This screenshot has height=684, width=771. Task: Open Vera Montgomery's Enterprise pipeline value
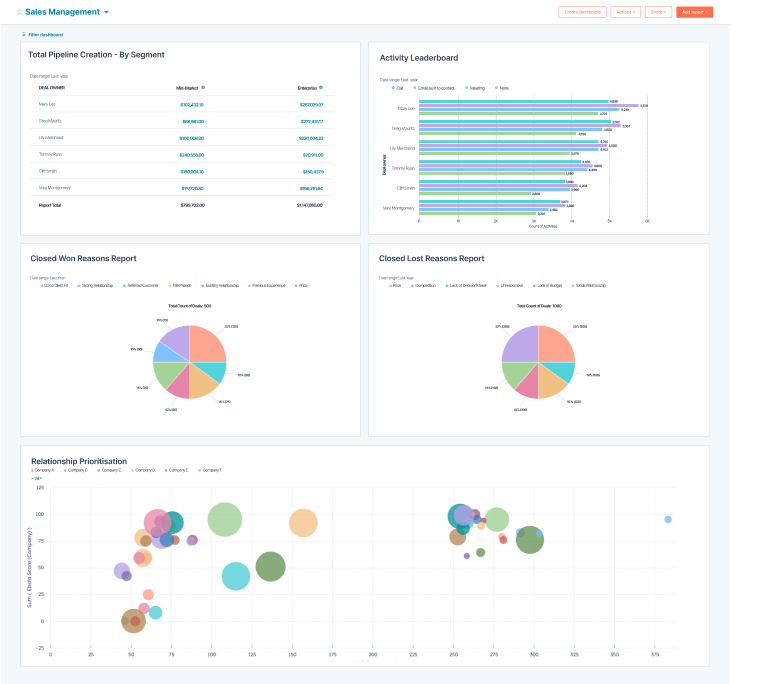pos(311,188)
